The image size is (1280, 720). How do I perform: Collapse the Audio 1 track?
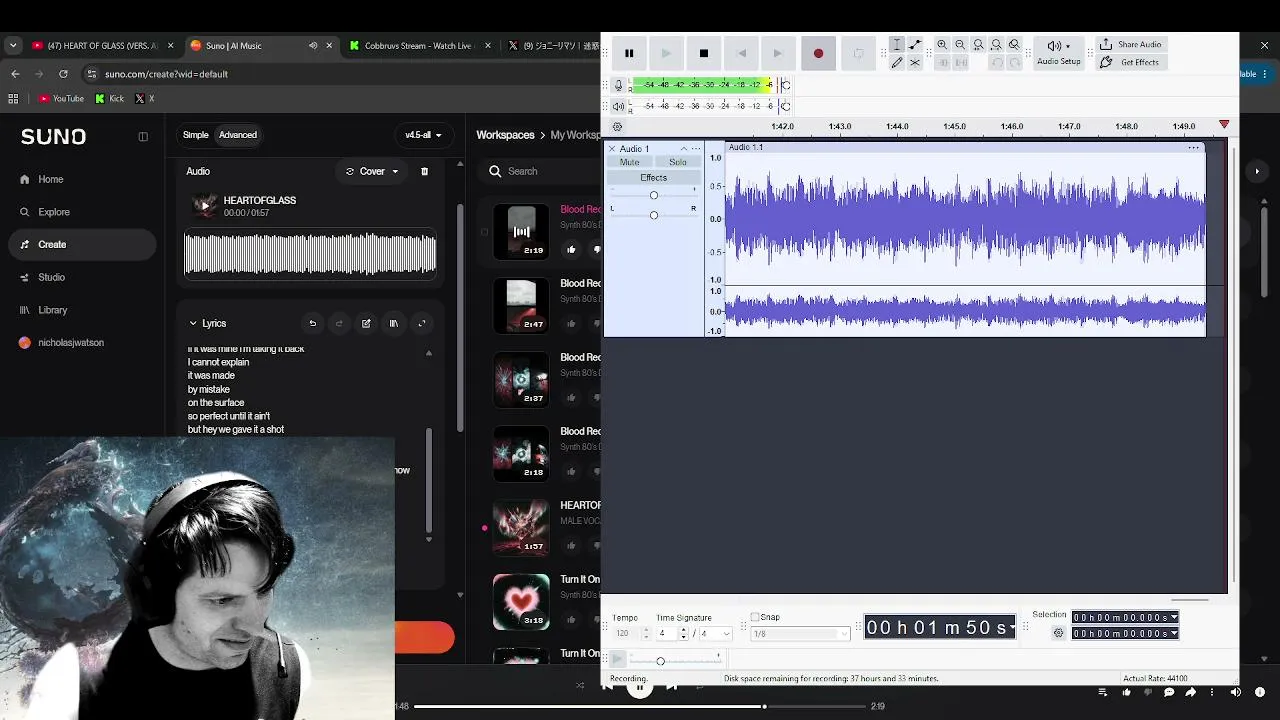click(x=684, y=149)
